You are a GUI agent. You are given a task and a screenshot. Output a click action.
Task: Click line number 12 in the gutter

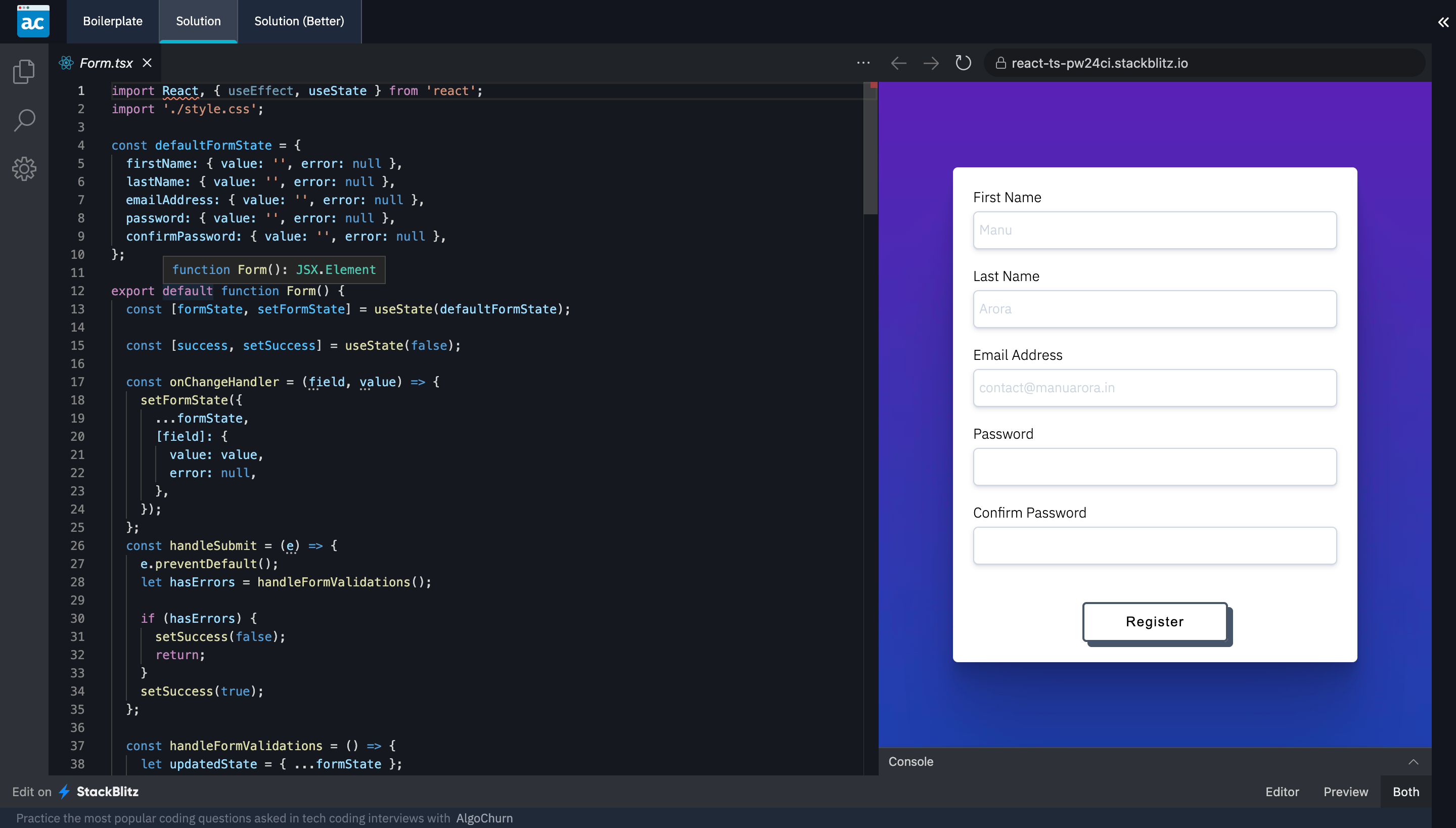pyautogui.click(x=77, y=291)
